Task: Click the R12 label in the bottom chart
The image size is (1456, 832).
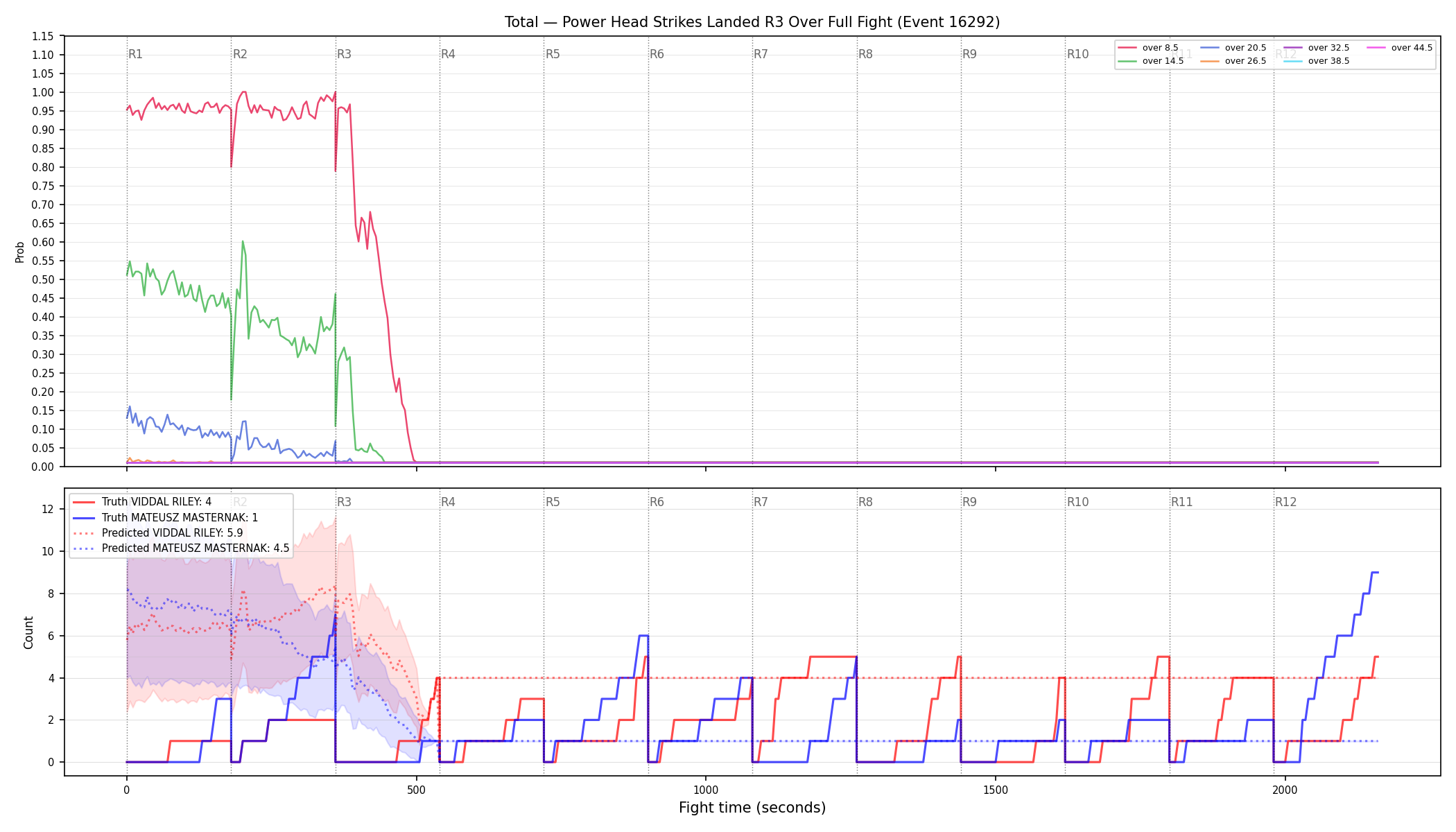Action: 1285,502
